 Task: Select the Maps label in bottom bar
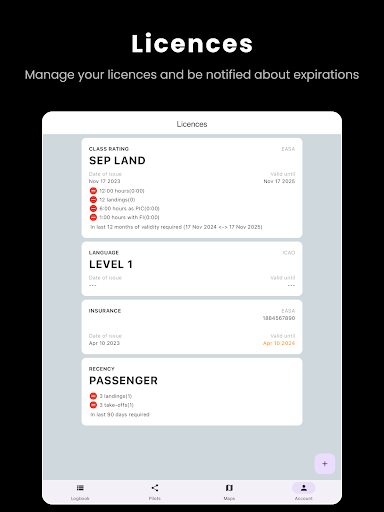click(x=229, y=498)
